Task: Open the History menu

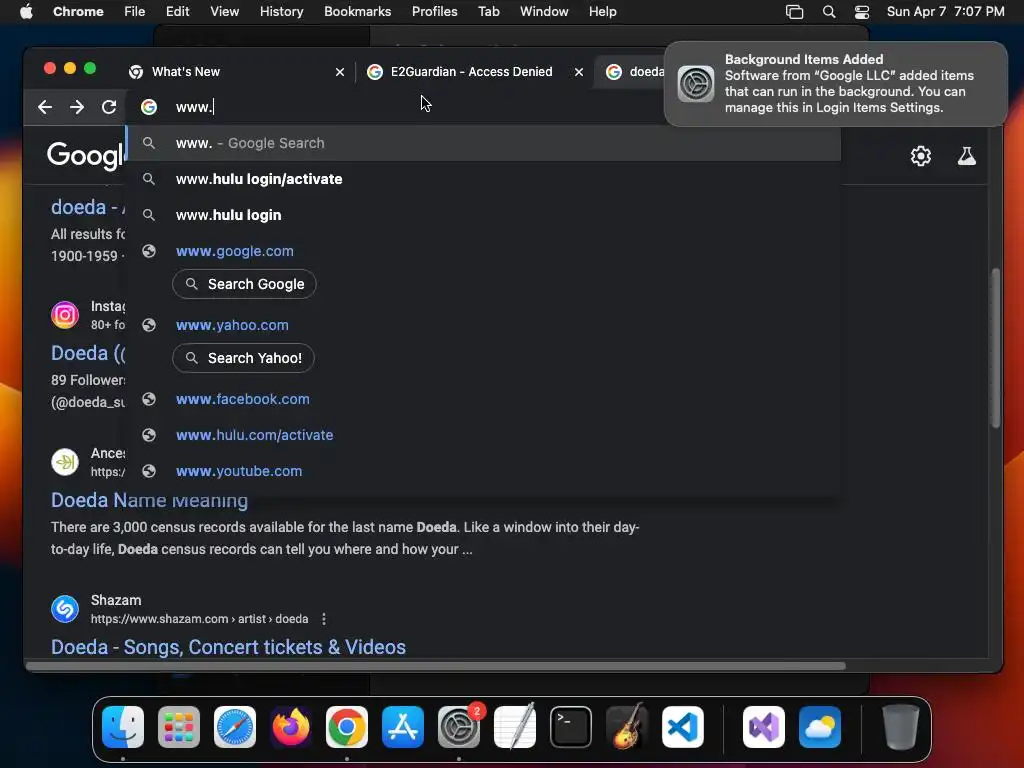Action: 281,12
